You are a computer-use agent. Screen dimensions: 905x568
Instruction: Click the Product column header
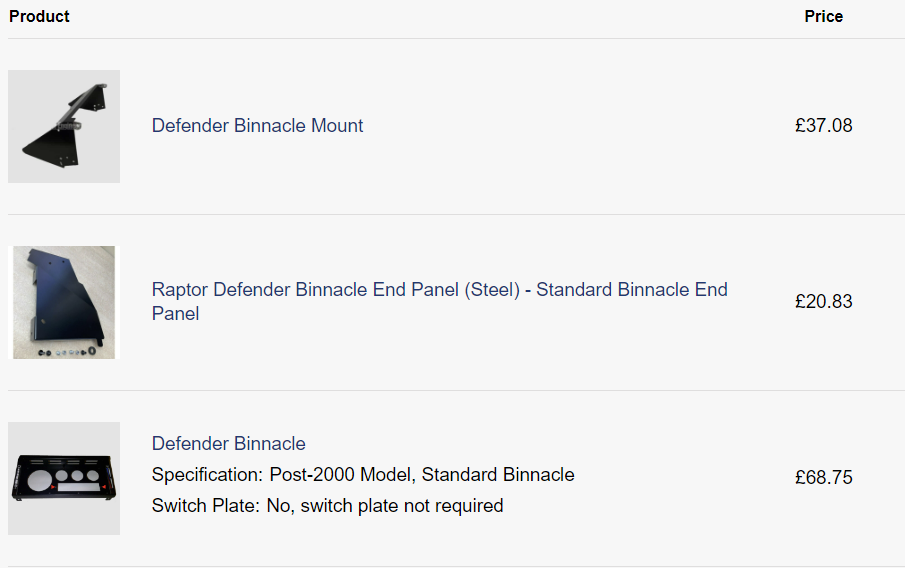click(x=40, y=16)
